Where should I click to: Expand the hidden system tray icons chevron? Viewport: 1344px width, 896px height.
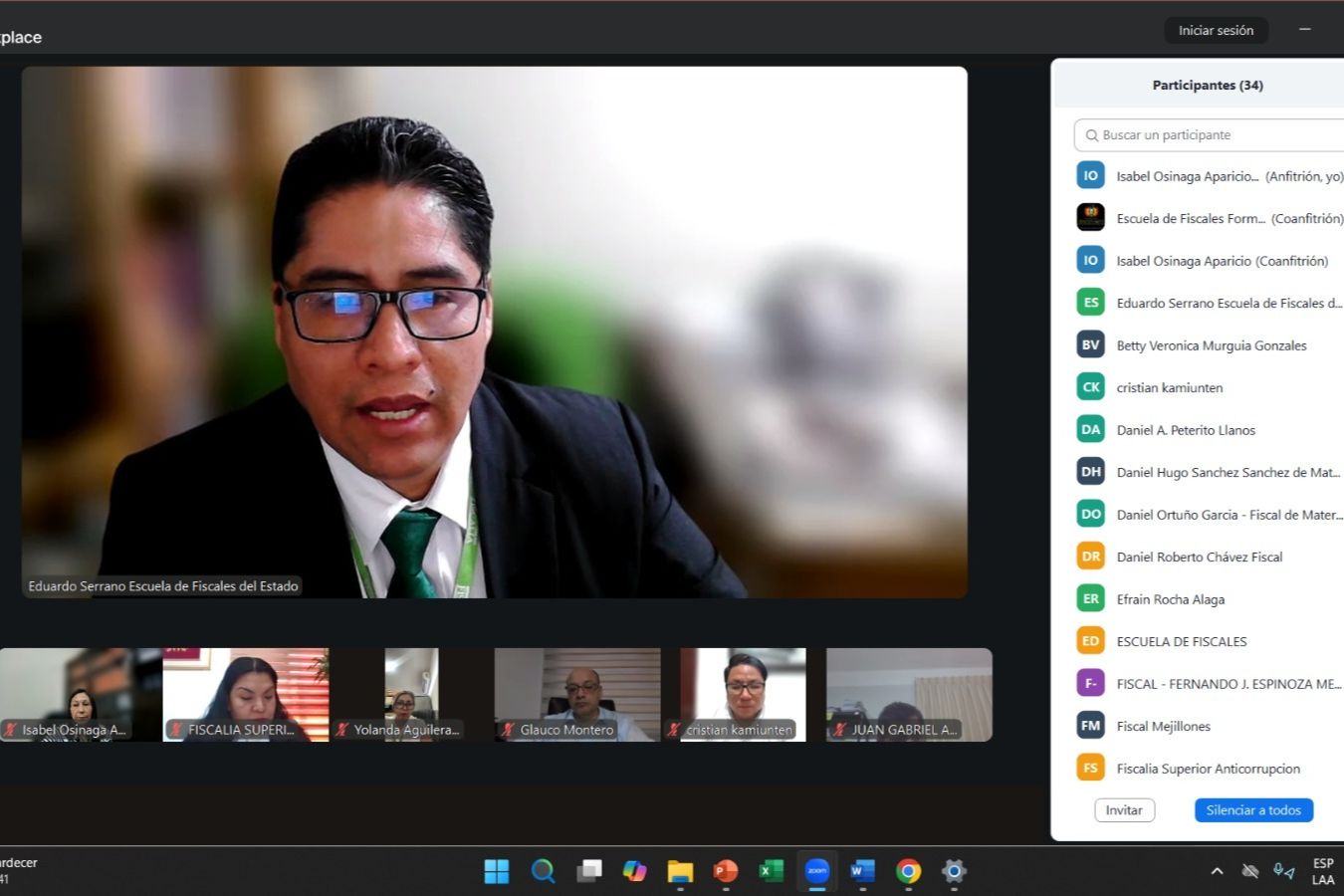1217,871
